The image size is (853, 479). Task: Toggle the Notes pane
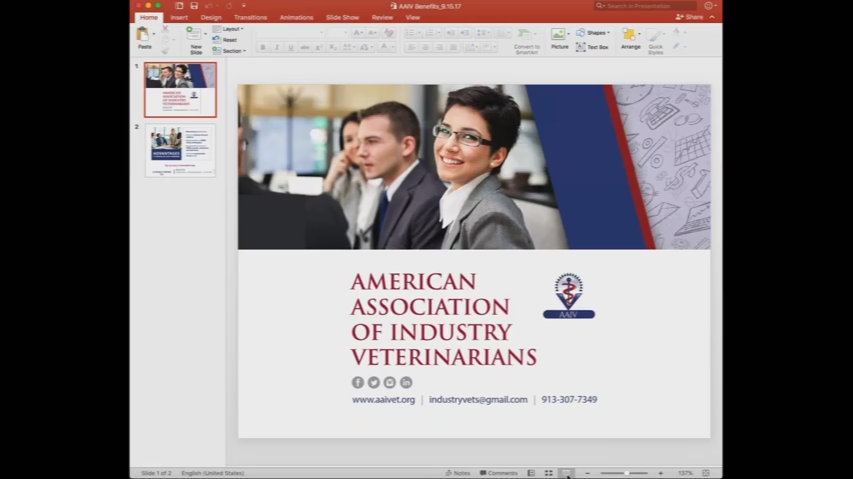458,473
